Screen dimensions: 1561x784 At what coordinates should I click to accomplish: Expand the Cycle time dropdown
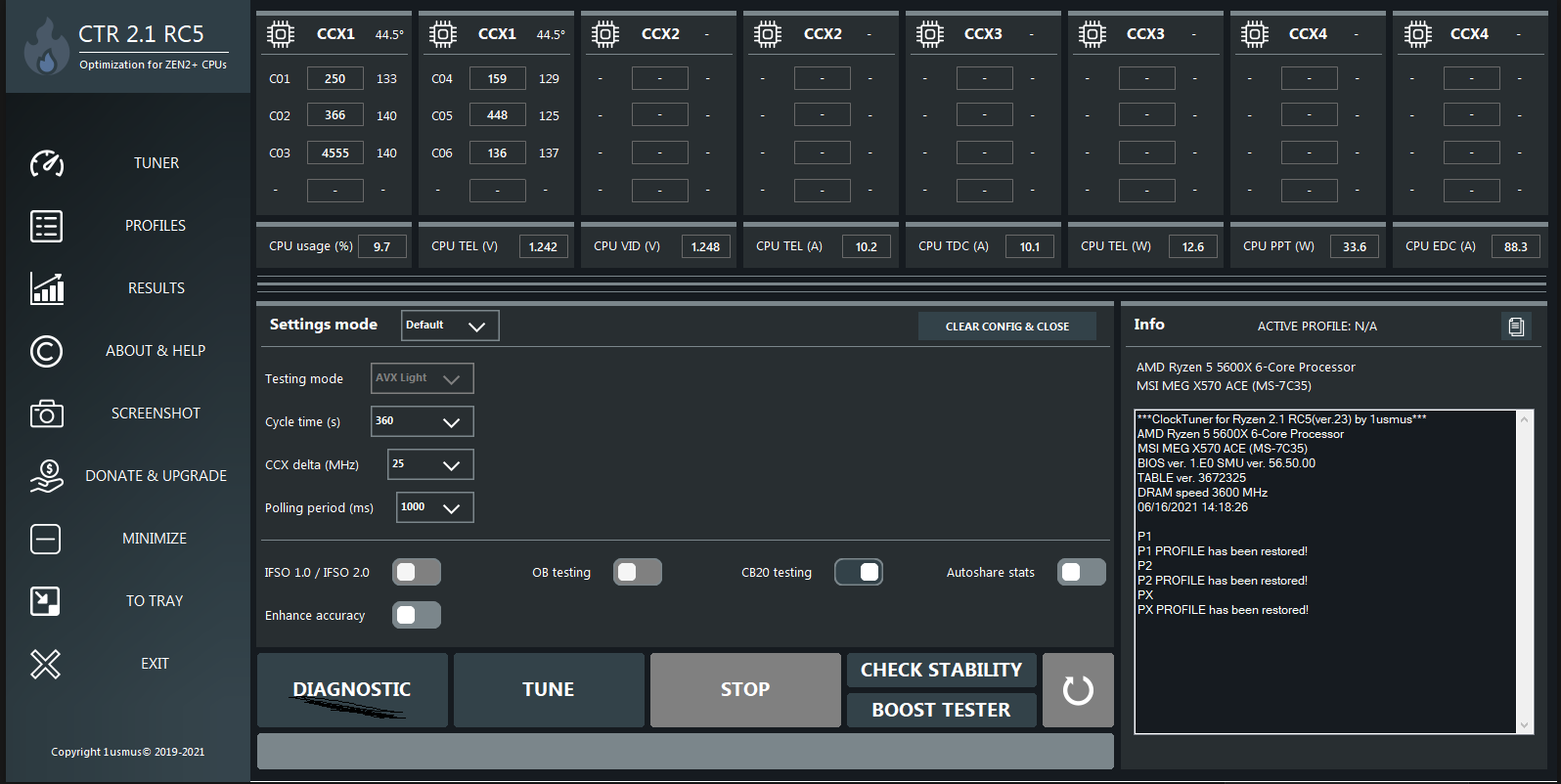coord(423,421)
